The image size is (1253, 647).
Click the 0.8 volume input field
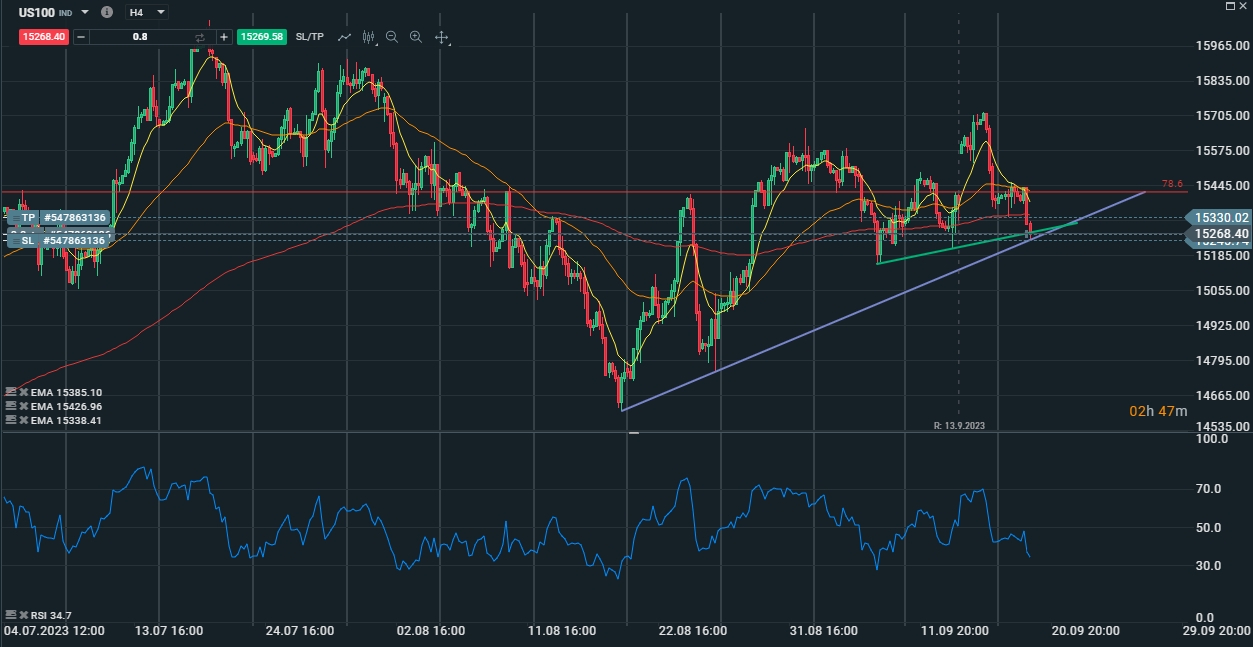(x=140, y=37)
